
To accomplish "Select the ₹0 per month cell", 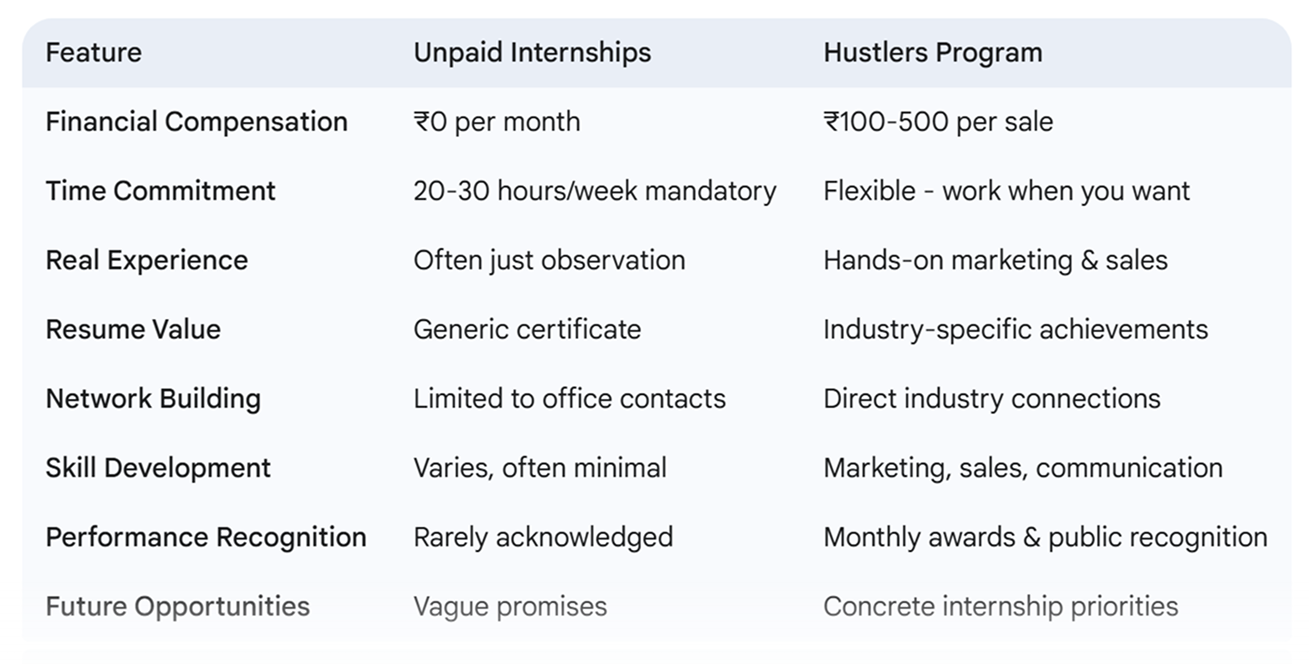I will 497,122.
